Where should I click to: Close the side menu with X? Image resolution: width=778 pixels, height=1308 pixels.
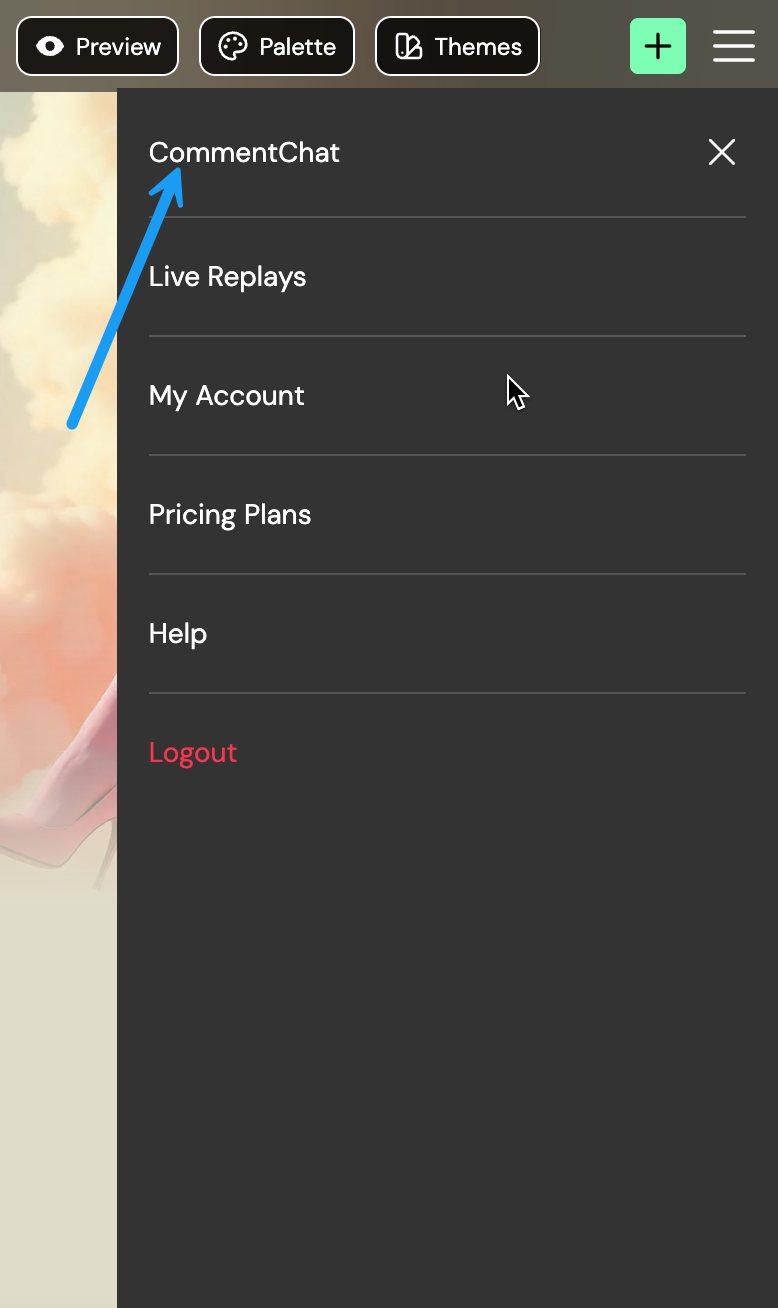[x=721, y=152]
